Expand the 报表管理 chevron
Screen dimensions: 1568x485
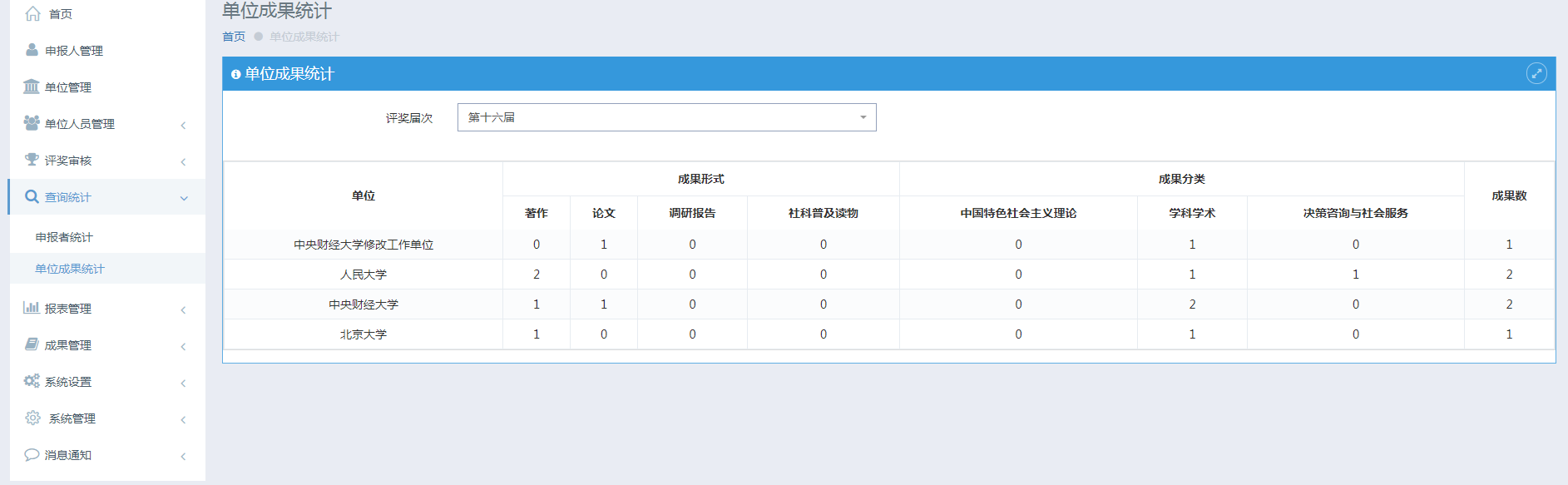click(x=183, y=309)
